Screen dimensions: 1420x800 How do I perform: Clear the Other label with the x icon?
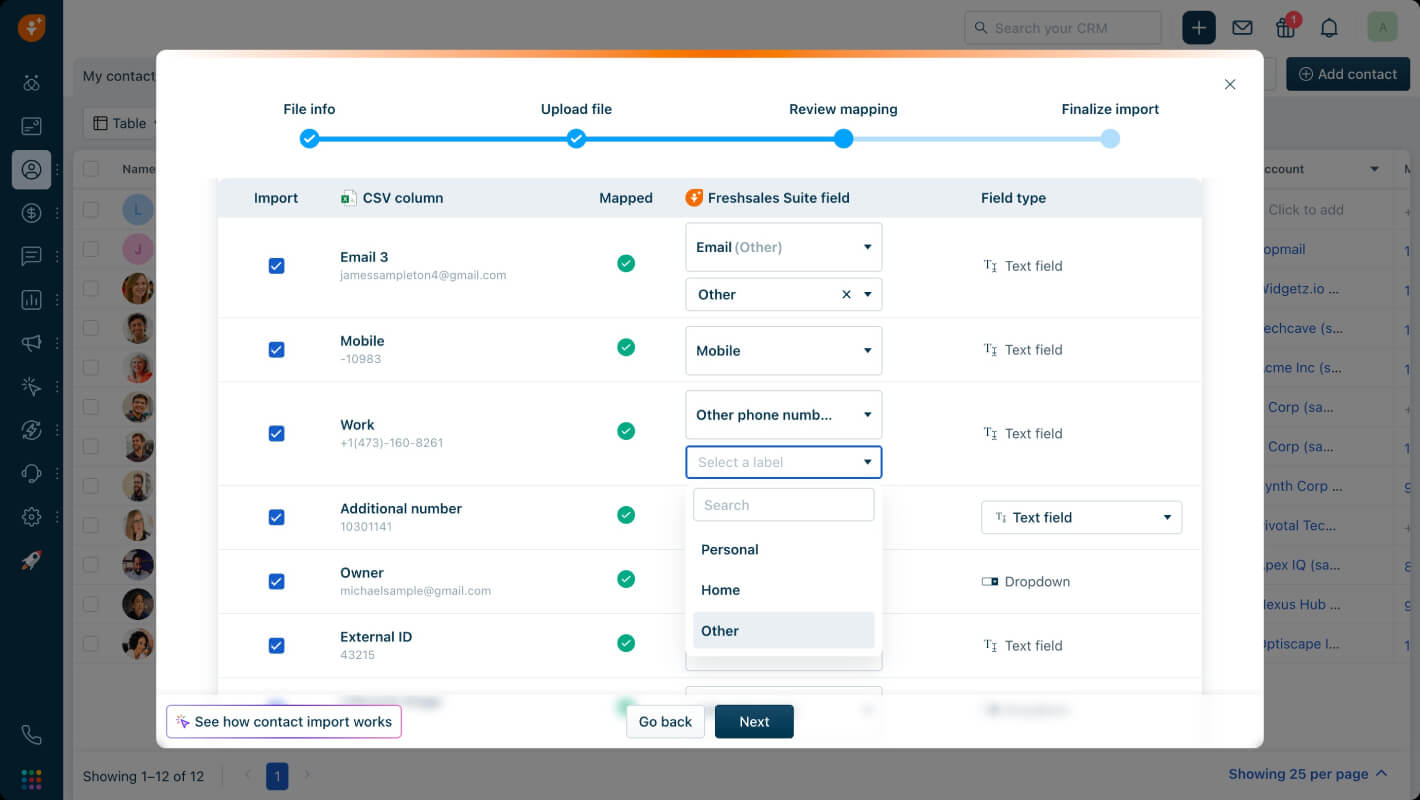[x=846, y=295]
